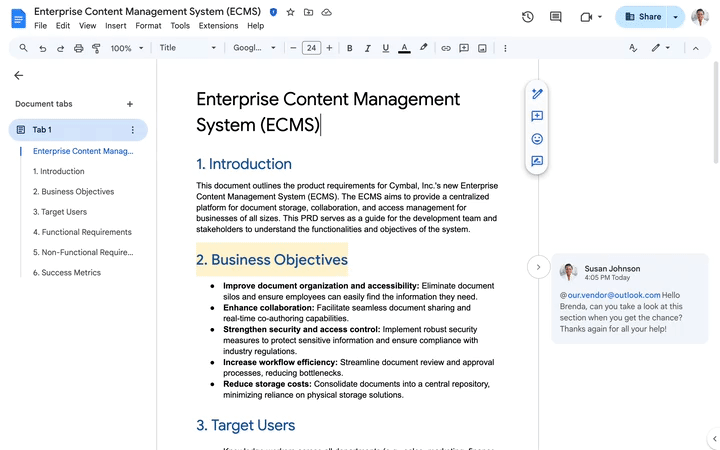Toggle italic formatting
Viewport: 720px width, 450px height.
[367, 48]
